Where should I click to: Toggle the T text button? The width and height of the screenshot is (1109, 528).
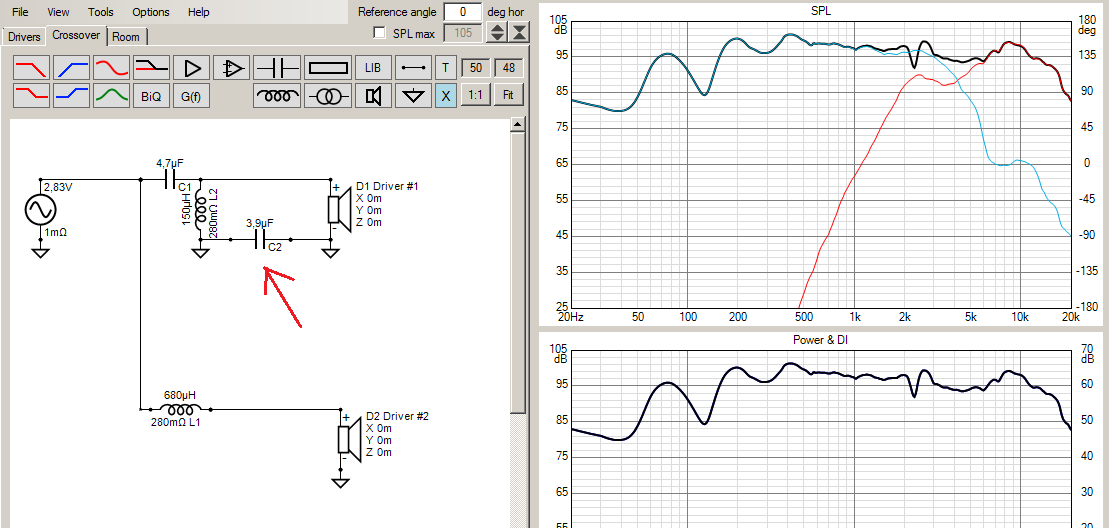point(445,68)
